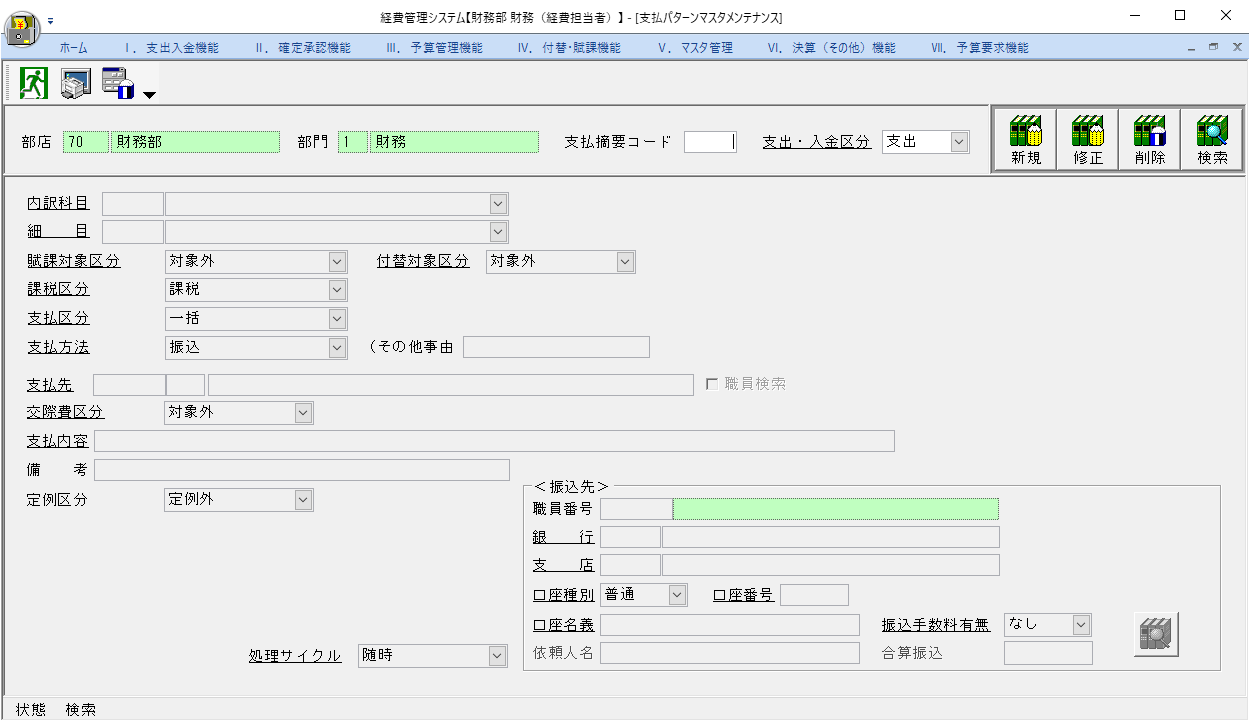1250x722 pixels.
Task: Click the 口座名義 label link
Action: pos(564,625)
